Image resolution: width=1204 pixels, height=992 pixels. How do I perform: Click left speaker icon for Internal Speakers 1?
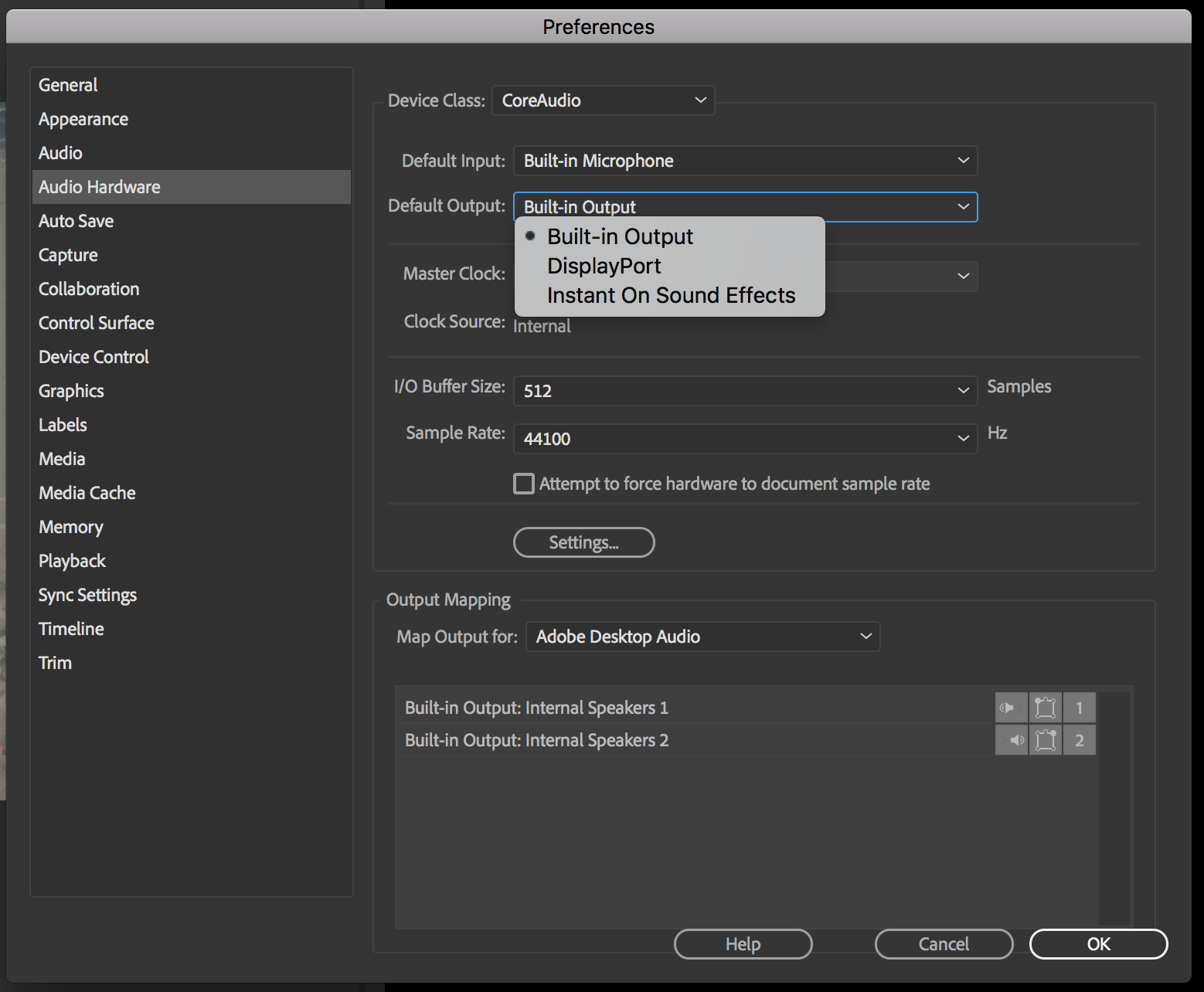[1011, 708]
